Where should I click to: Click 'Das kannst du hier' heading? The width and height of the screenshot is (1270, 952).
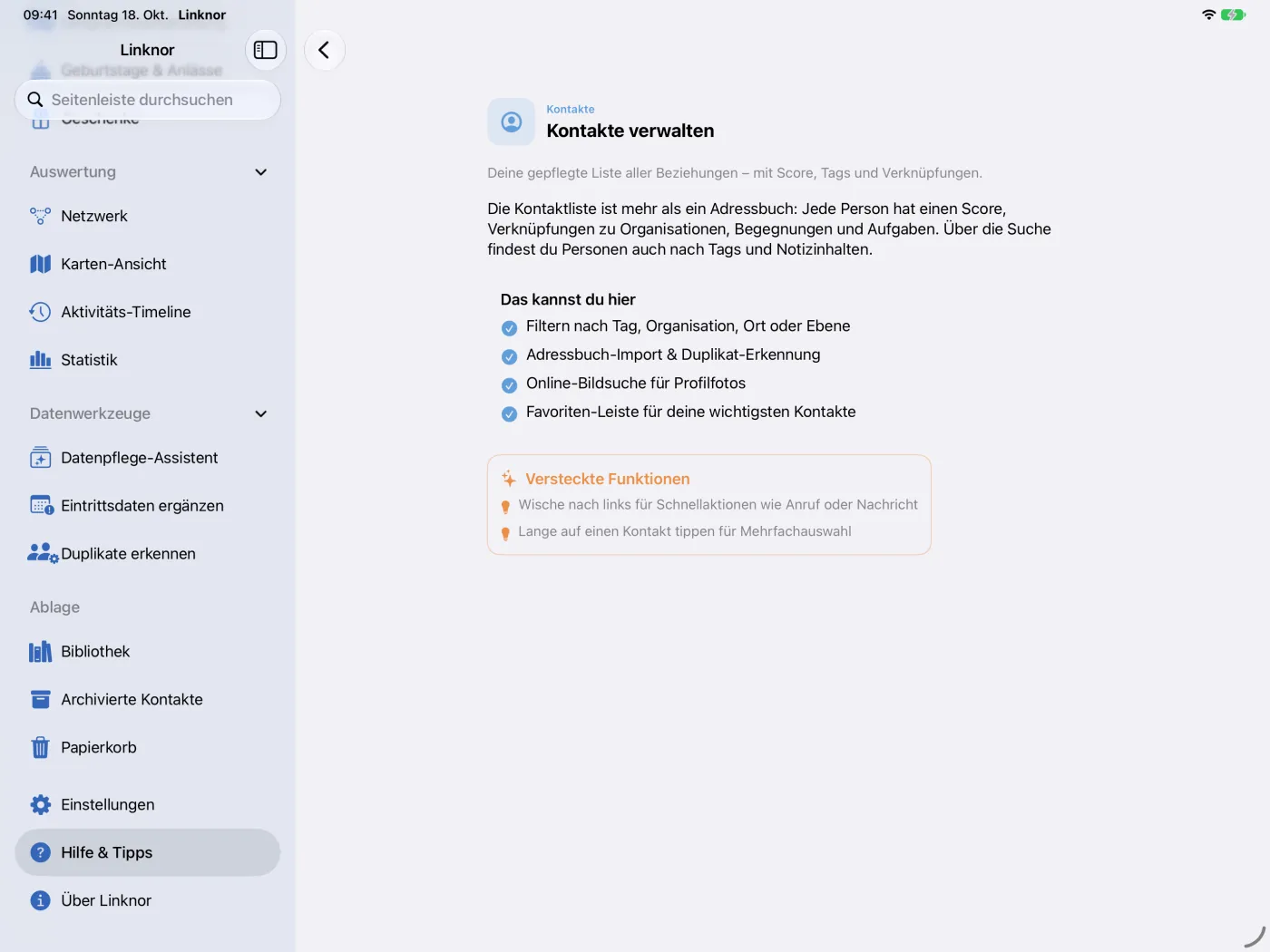[x=568, y=299]
